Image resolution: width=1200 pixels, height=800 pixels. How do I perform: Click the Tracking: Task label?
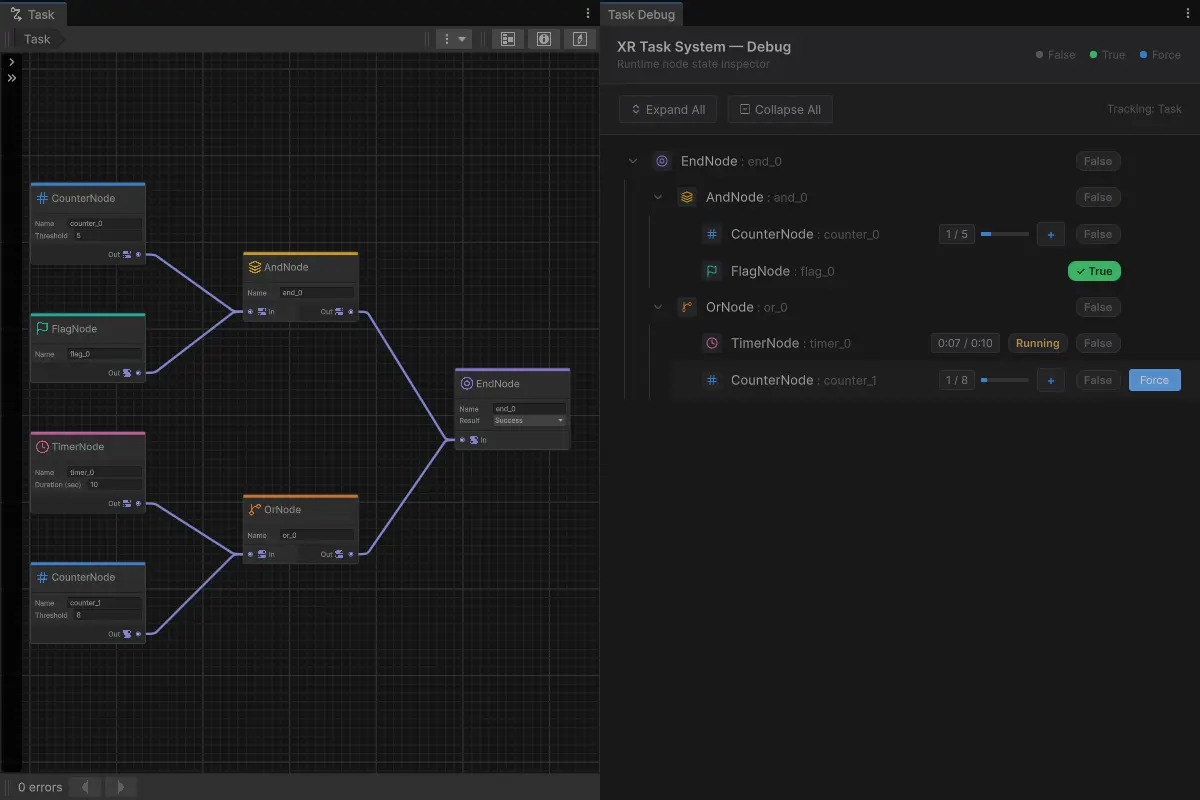[1144, 110]
